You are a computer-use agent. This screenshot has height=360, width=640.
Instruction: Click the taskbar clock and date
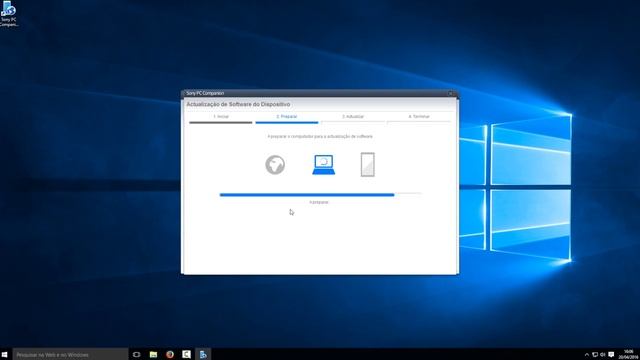(628, 354)
